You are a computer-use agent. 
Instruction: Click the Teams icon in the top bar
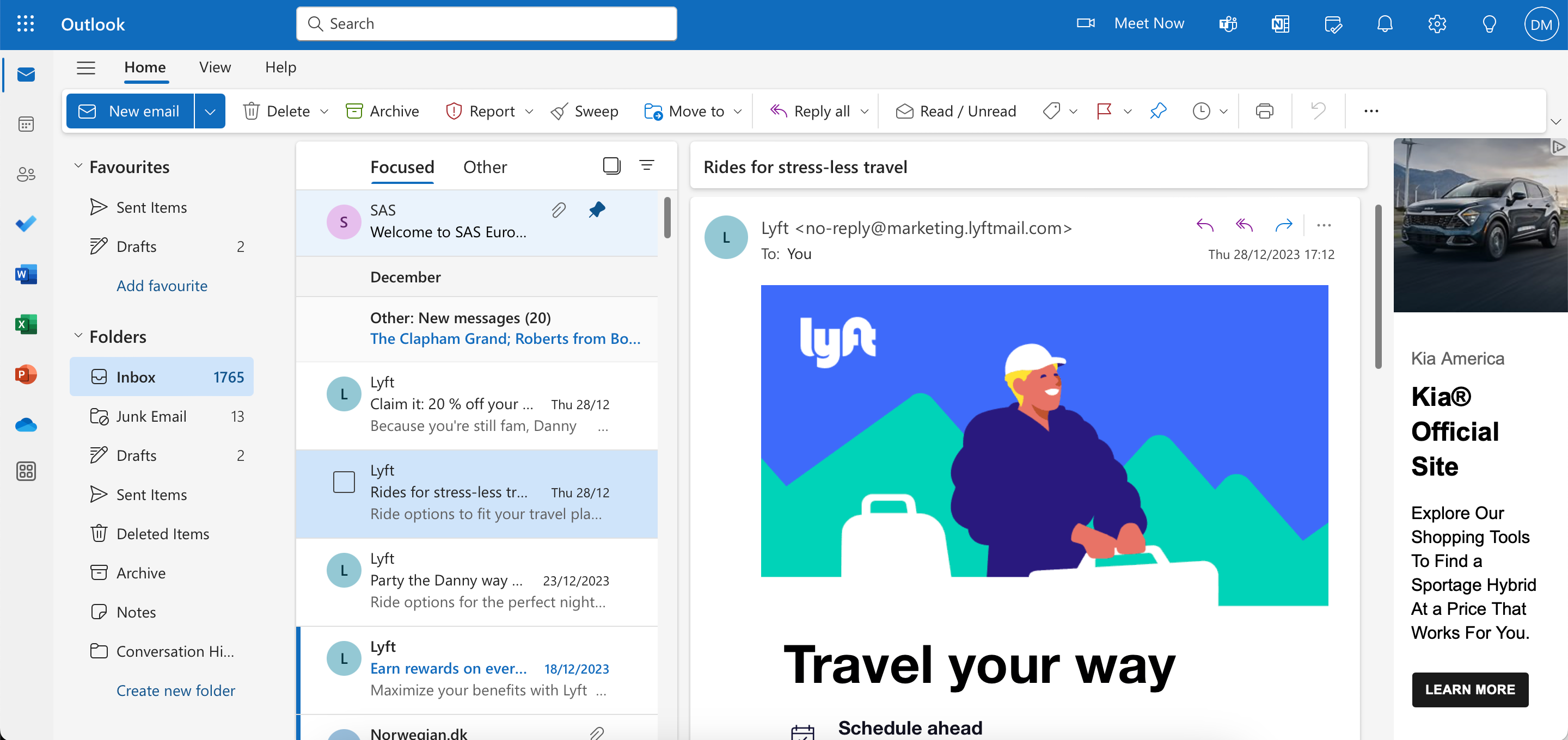(x=1228, y=24)
